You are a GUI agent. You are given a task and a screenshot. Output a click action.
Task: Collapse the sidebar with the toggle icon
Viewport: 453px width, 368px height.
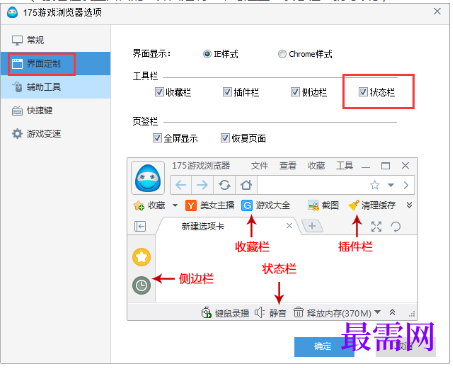(140, 227)
